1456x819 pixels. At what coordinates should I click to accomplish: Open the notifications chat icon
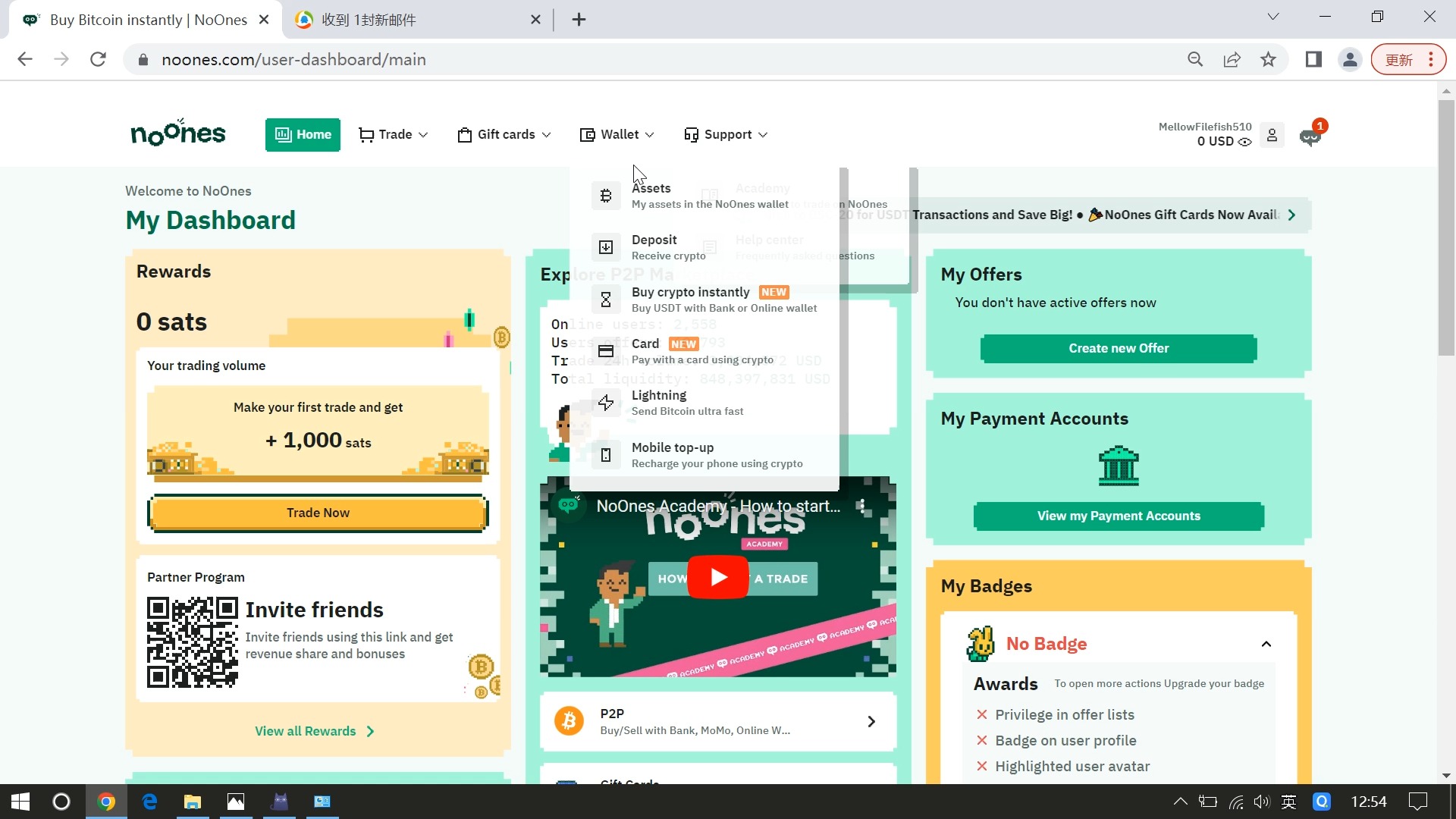click(1310, 136)
